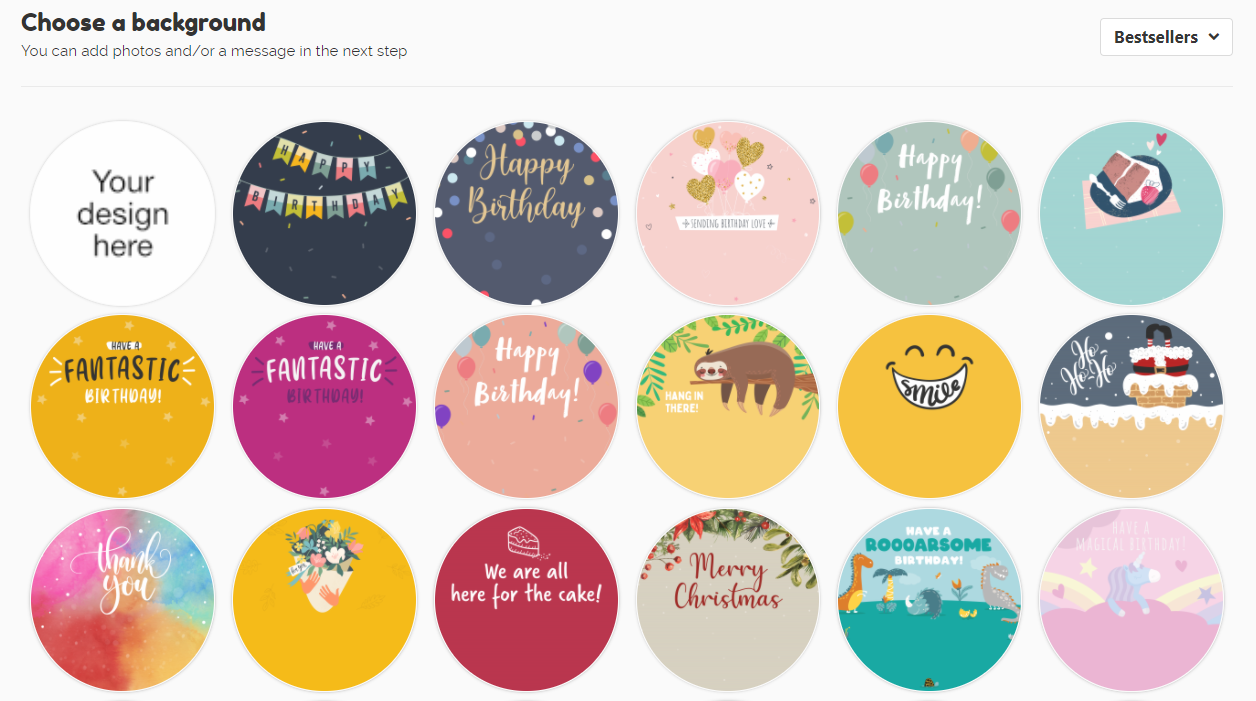The height and width of the screenshot is (701, 1256).
Task: Open the Bestsellers sort dropdown
Action: [x=1166, y=37]
